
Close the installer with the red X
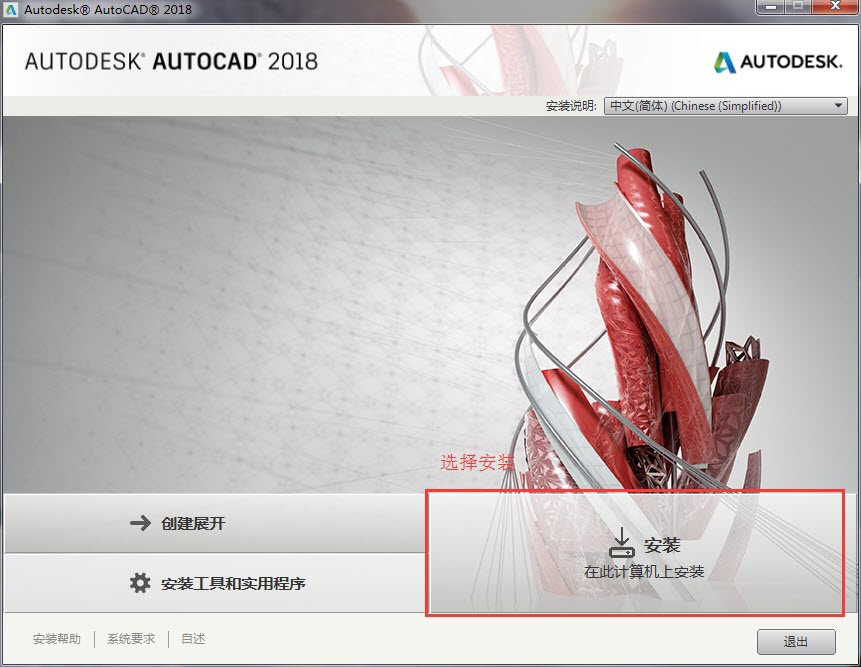(835, 8)
